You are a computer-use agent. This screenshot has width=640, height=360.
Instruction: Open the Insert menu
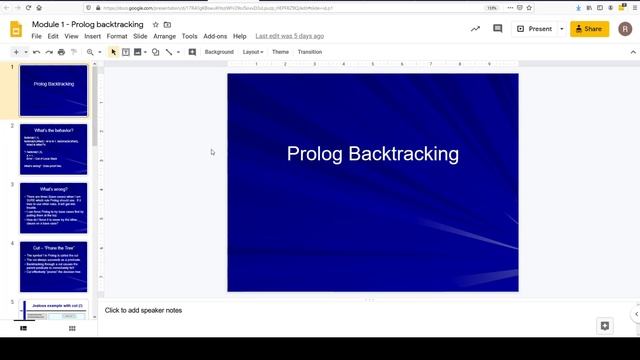click(x=93, y=36)
